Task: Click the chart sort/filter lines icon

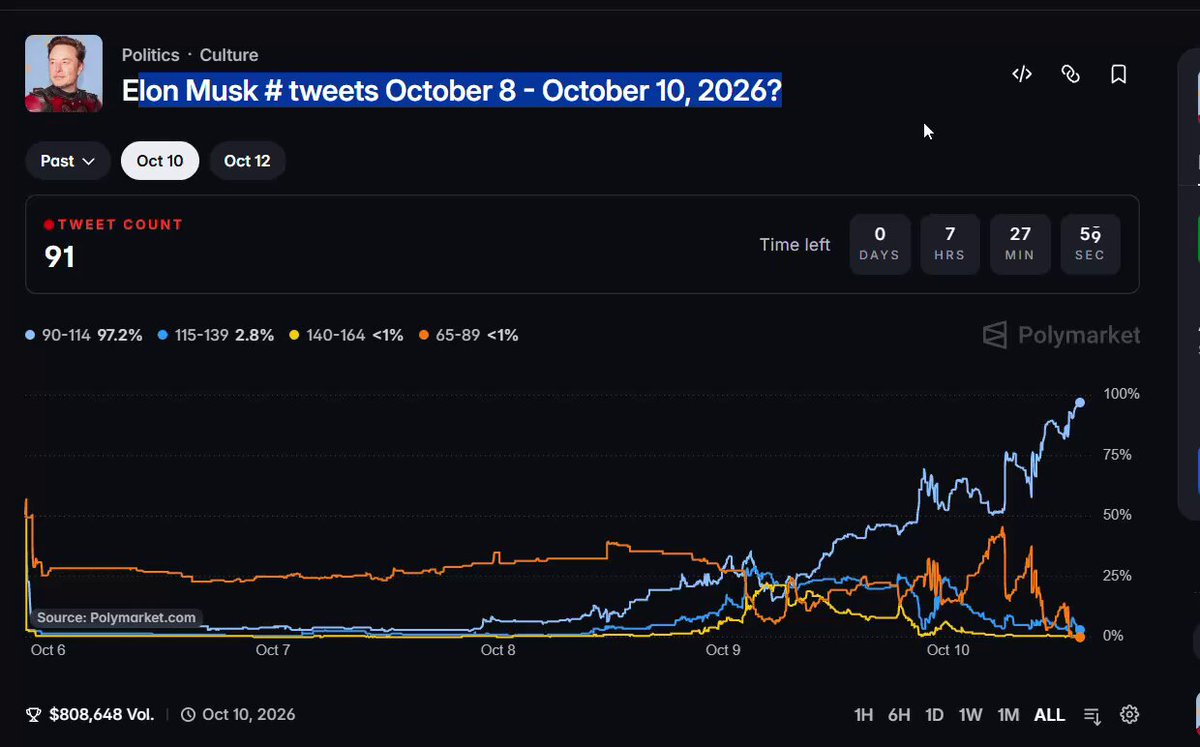Action: pyautogui.click(x=1093, y=715)
